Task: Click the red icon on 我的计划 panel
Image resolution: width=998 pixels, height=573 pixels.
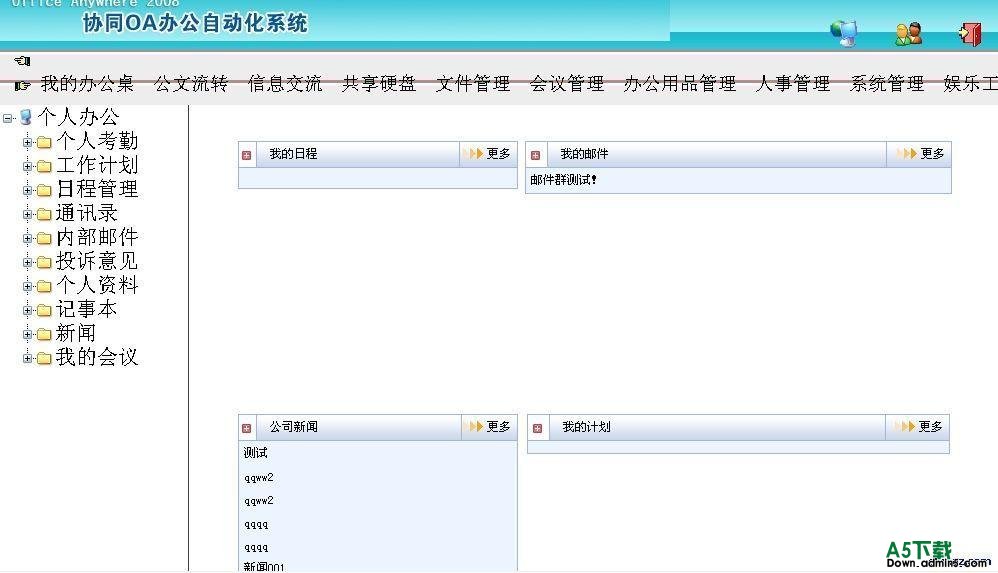Action: [537, 428]
